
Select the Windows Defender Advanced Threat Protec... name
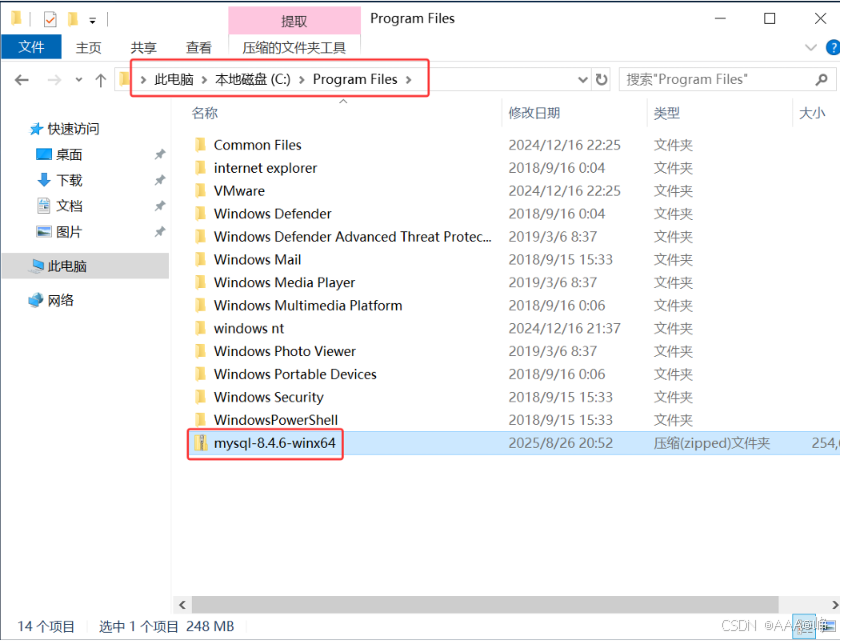tap(352, 237)
